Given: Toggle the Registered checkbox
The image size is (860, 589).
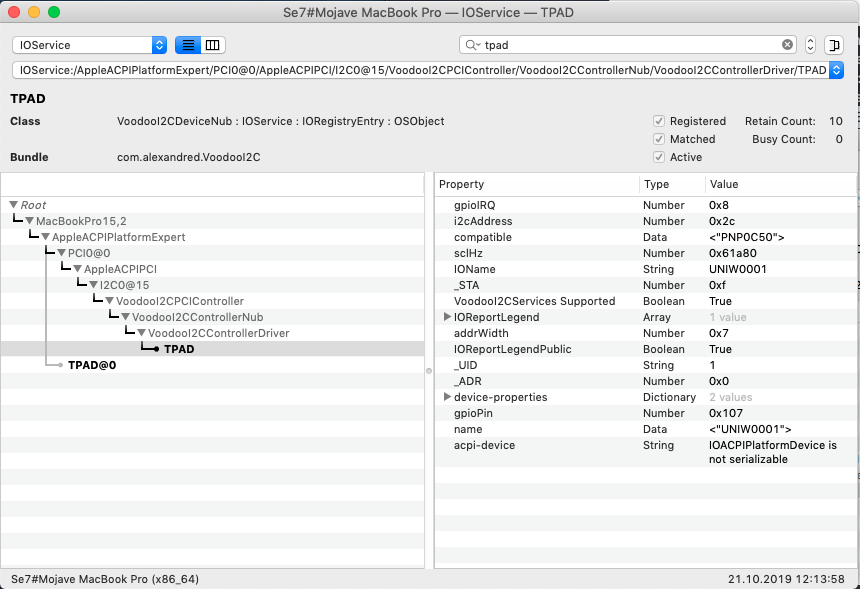Looking at the screenshot, I should (x=659, y=121).
